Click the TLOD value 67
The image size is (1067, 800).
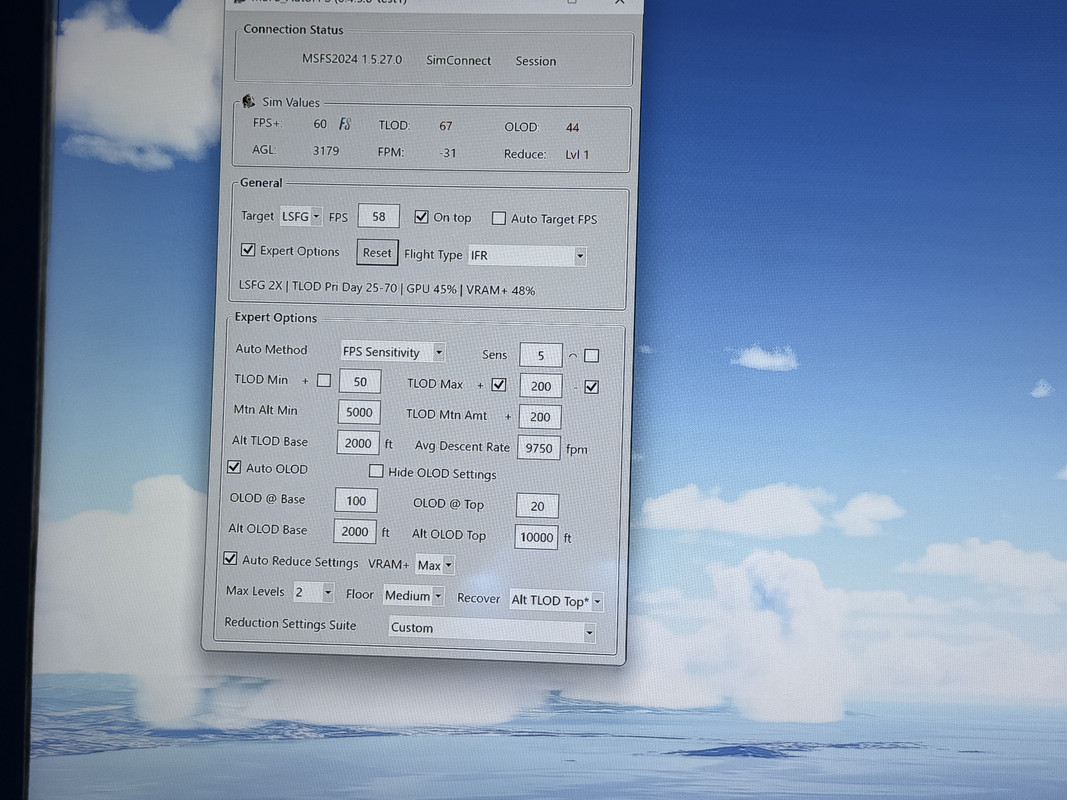pyautogui.click(x=445, y=125)
